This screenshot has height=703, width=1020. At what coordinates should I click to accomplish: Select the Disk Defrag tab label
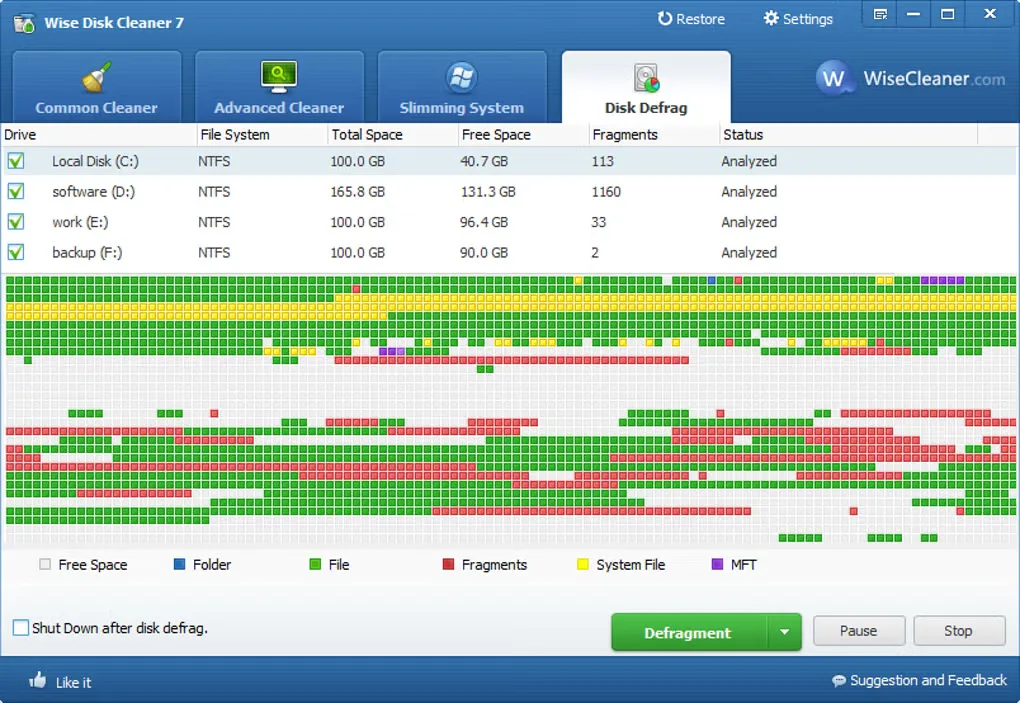tap(646, 108)
